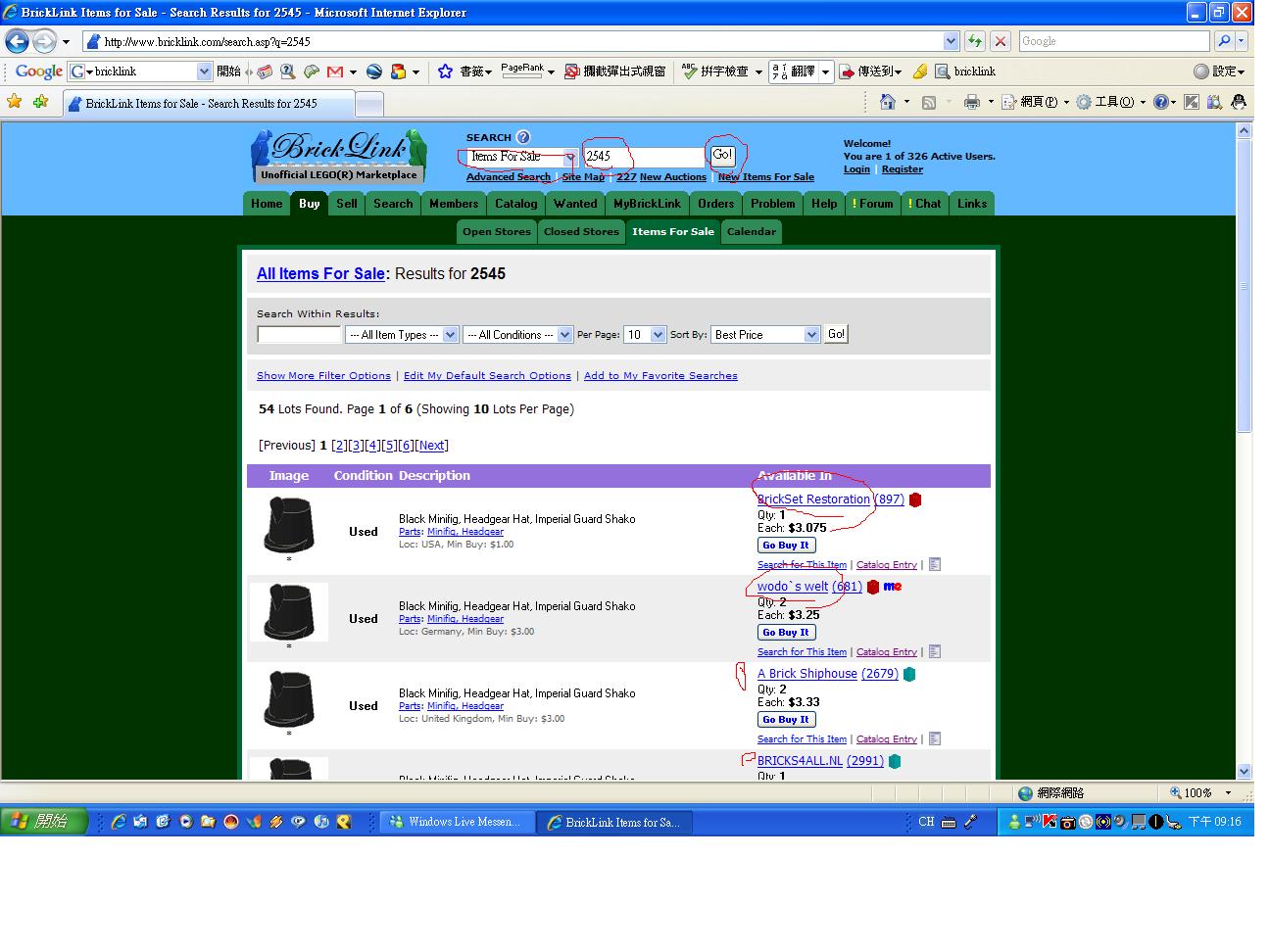This screenshot has height=952, width=1270.
Task: Open the Buy tab in navigation
Action: (x=310, y=204)
